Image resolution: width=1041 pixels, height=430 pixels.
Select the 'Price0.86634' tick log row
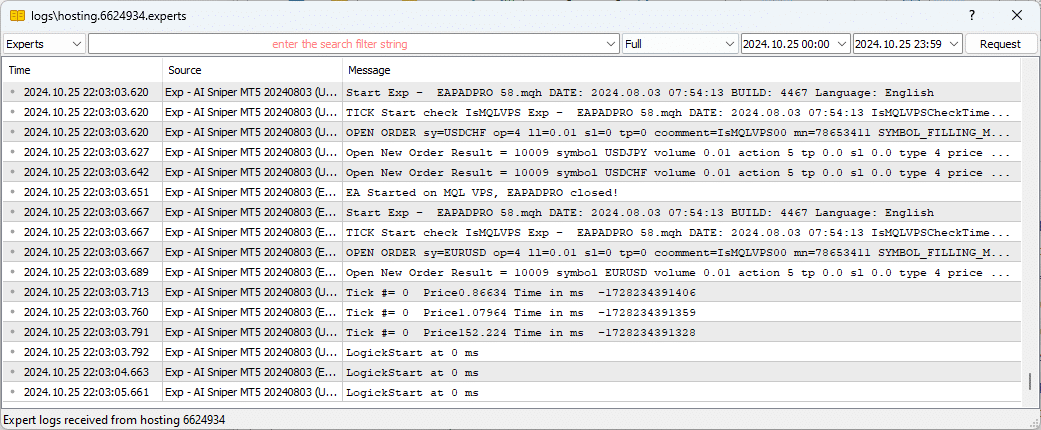tap(520, 292)
